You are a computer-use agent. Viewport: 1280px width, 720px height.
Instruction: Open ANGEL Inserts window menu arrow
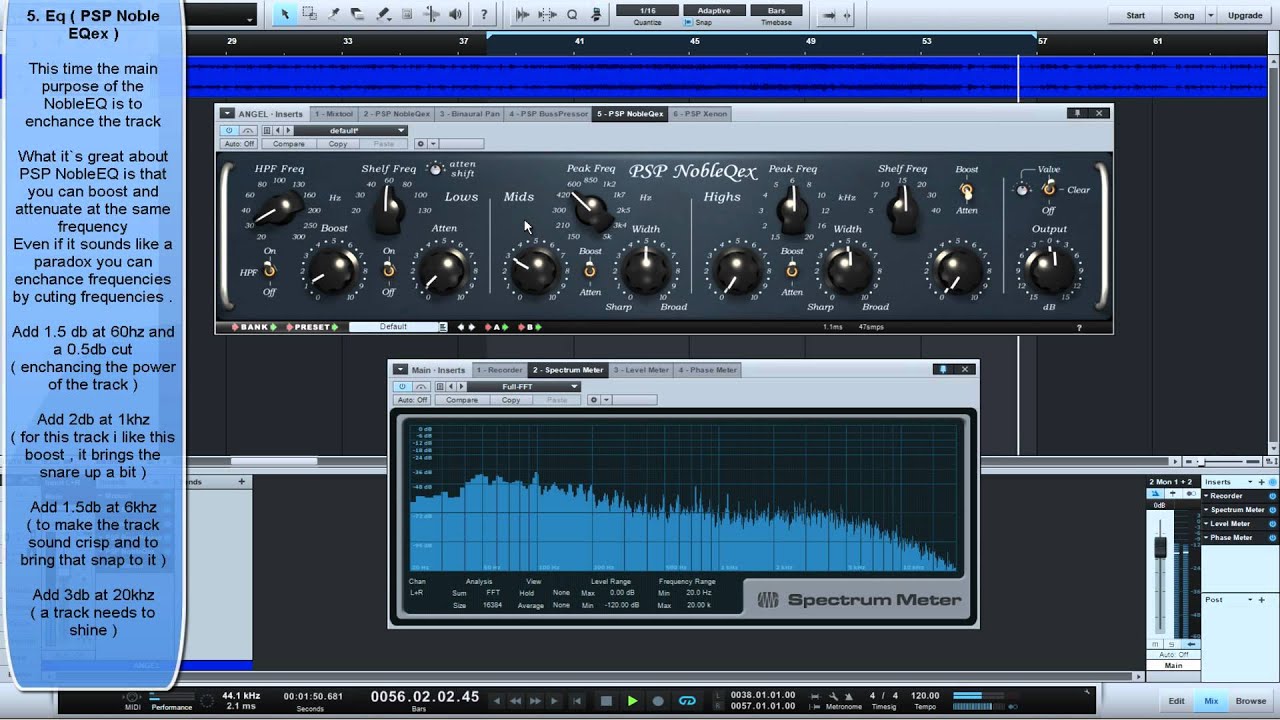point(227,114)
